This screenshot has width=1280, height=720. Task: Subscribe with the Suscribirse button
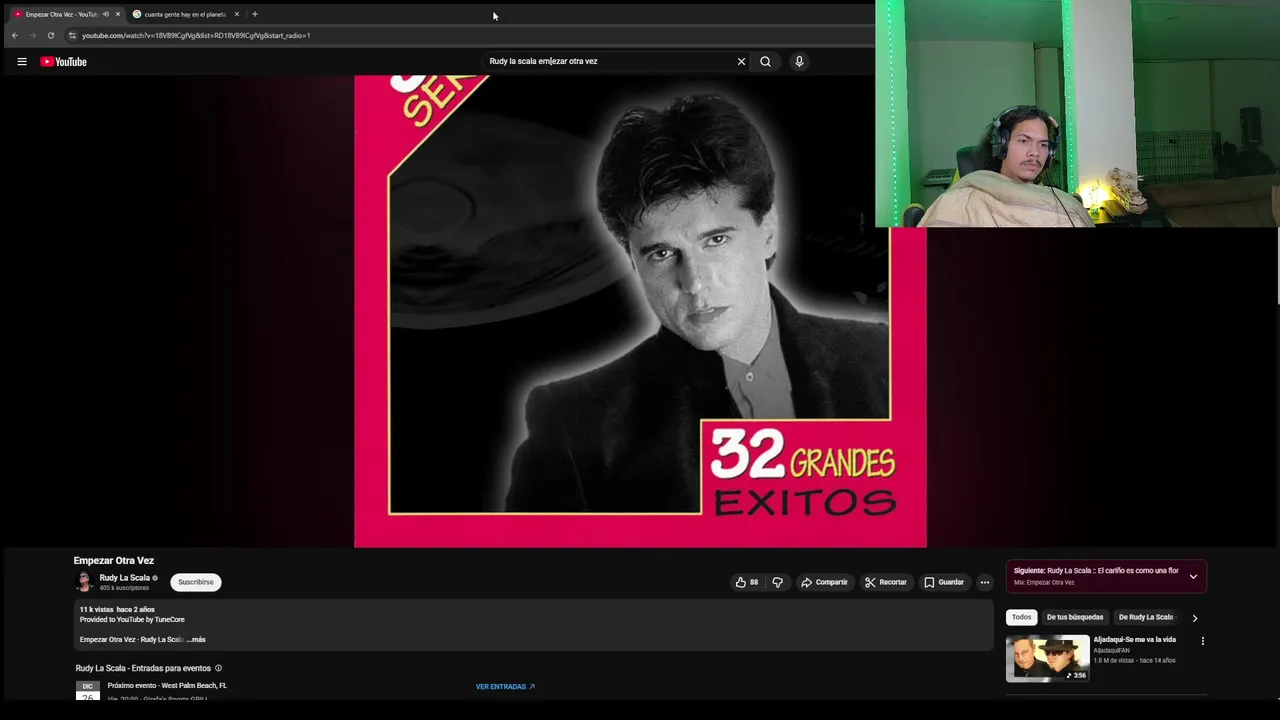[x=196, y=582]
